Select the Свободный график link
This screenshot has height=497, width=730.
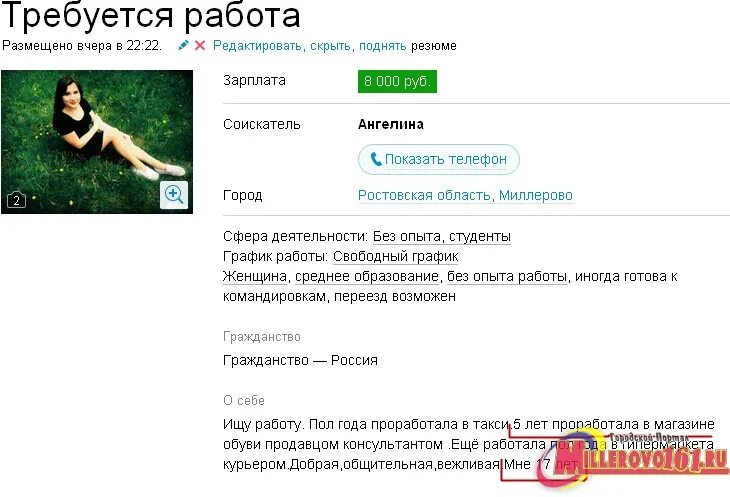click(395, 256)
